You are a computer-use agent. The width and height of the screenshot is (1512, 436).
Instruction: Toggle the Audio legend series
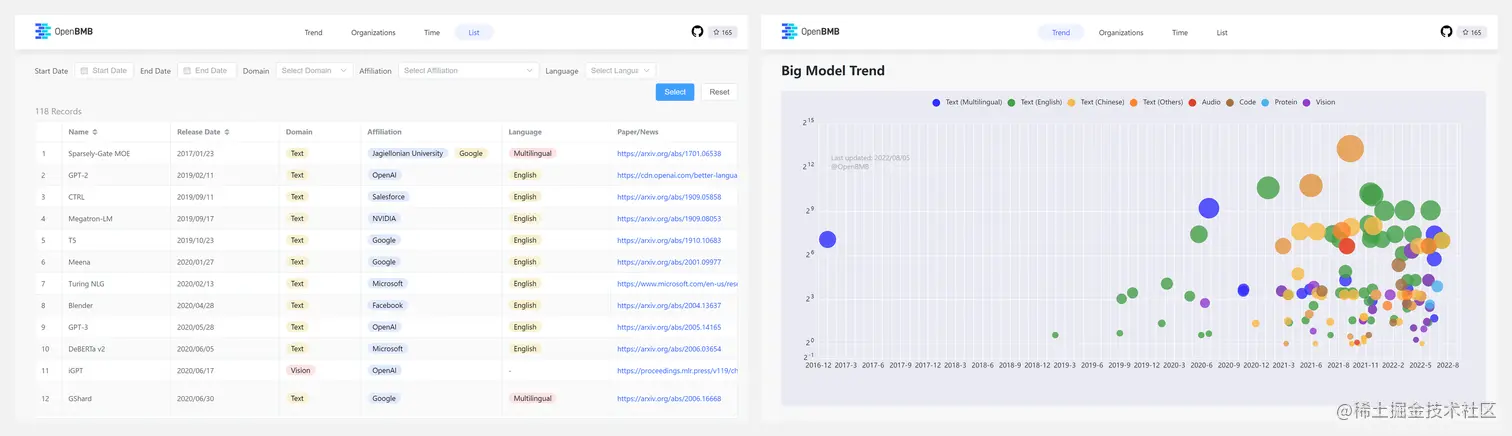pyautogui.click(x=1204, y=102)
